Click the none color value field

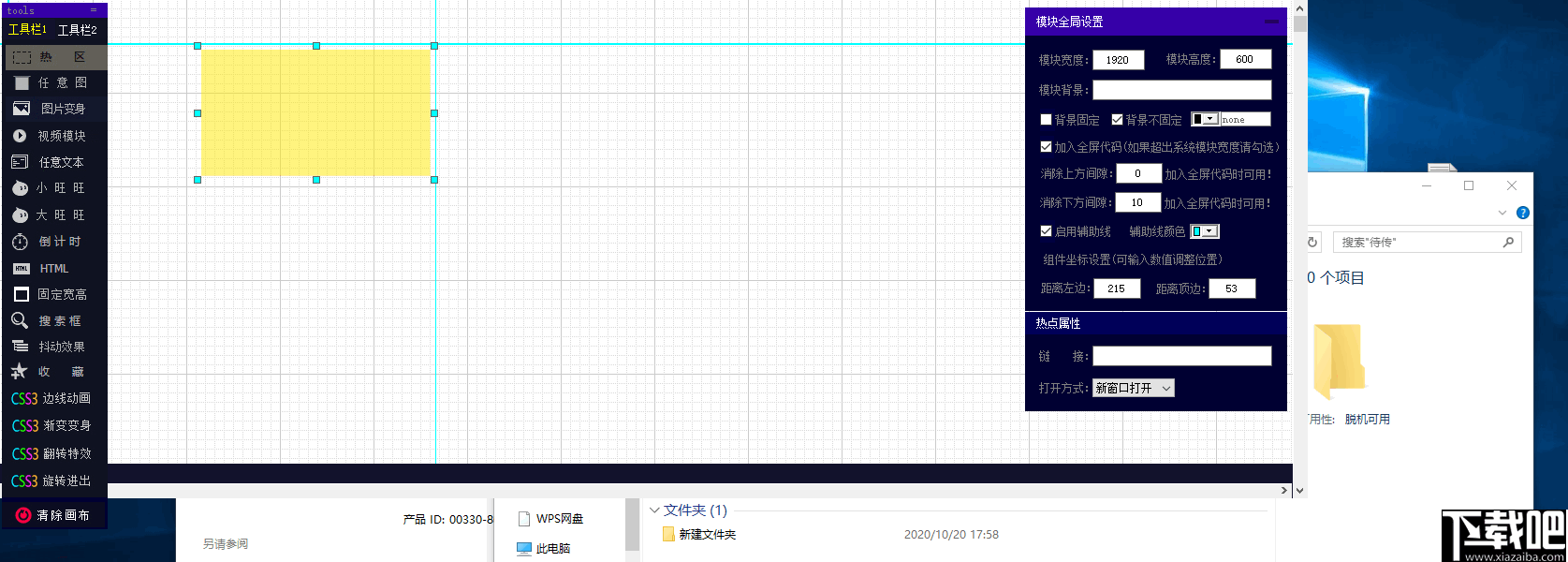tap(1246, 119)
